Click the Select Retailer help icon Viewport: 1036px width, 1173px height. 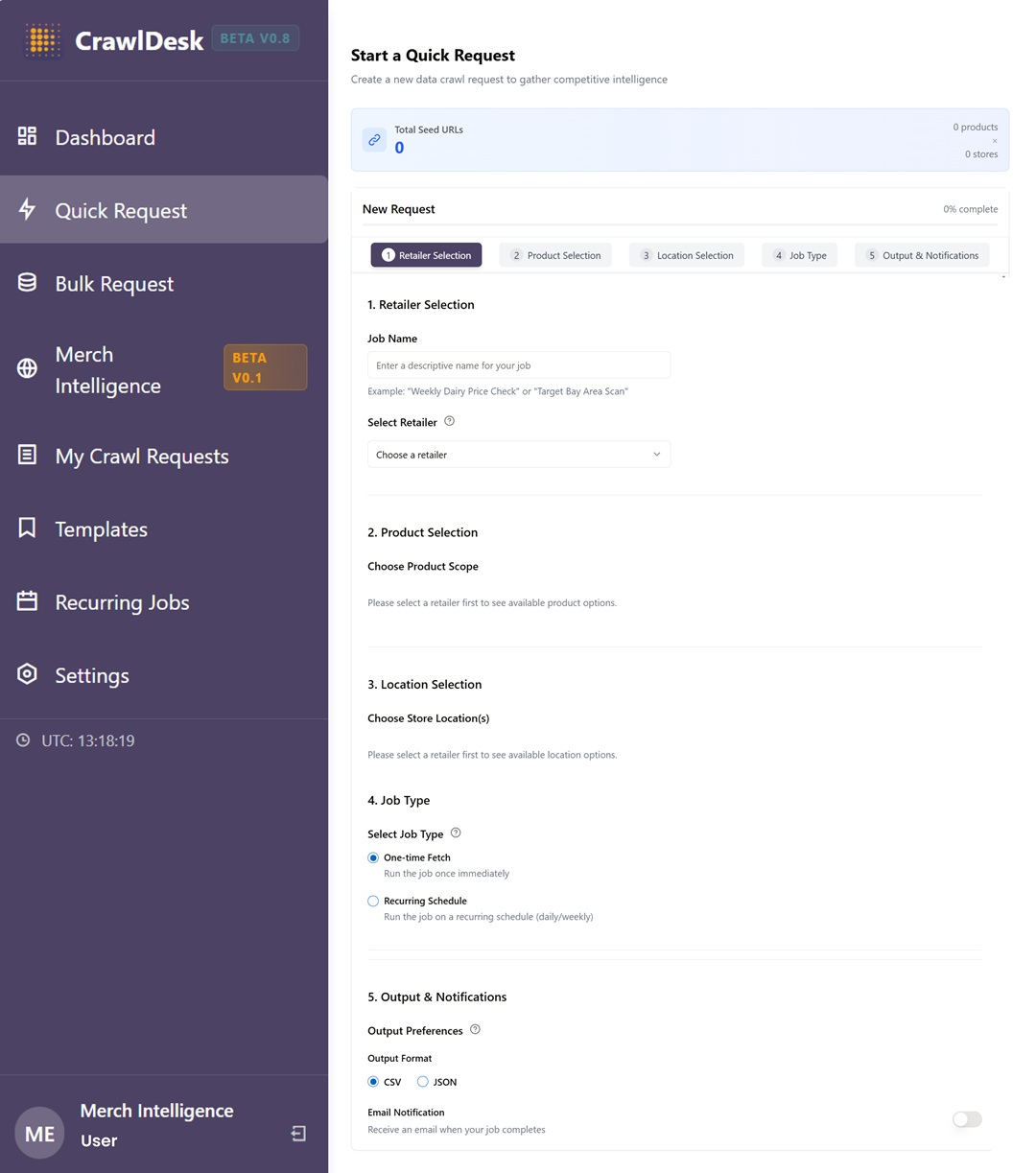tap(449, 421)
